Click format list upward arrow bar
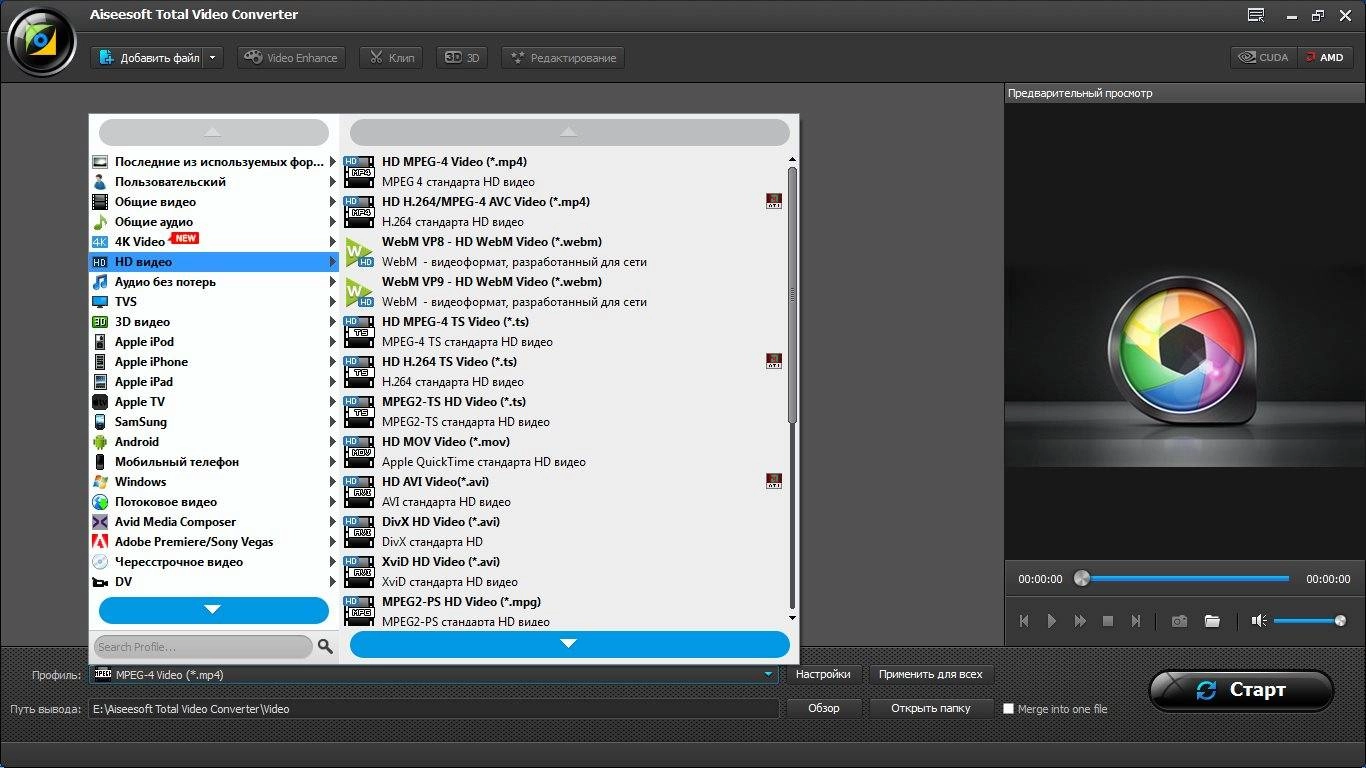This screenshot has width=1366, height=768. (569, 132)
